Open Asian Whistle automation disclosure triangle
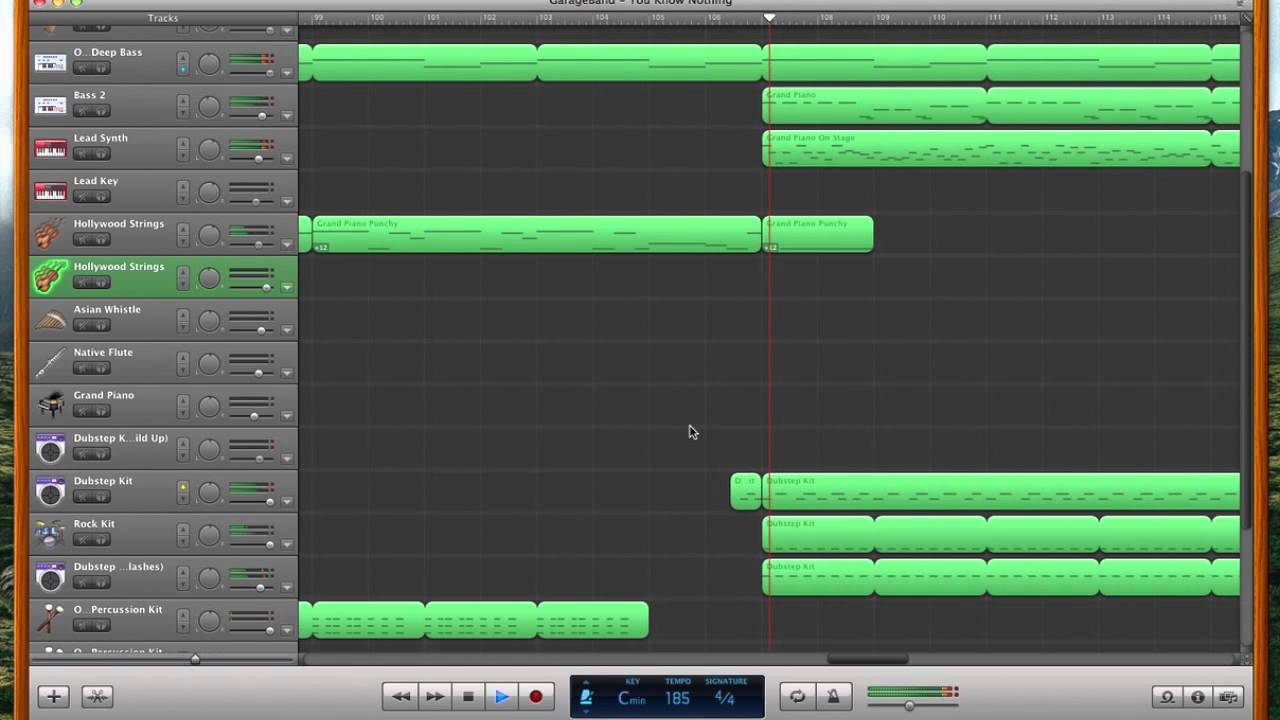Screen dimensions: 1280x720 [287, 331]
